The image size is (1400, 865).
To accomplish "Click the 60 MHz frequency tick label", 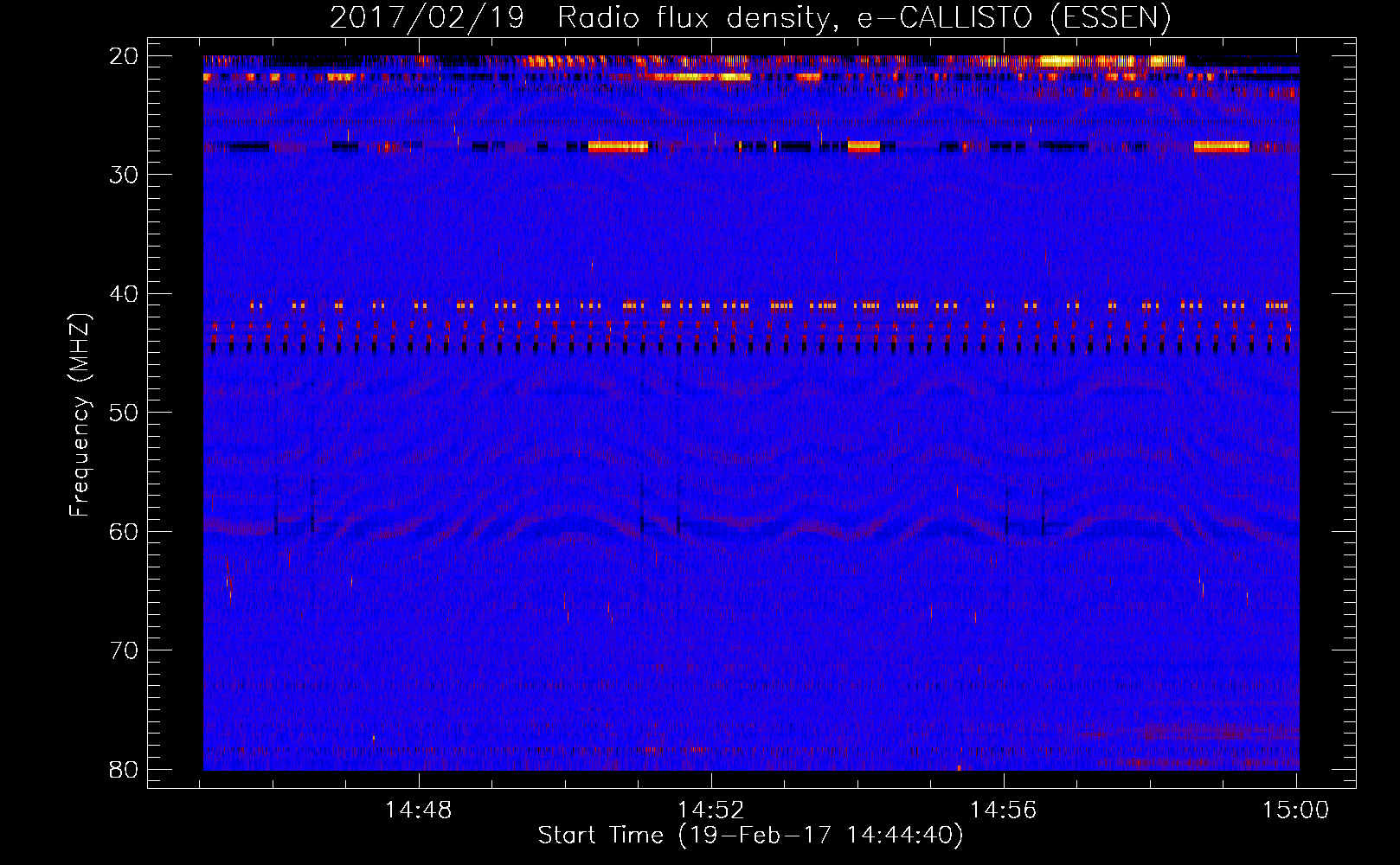I will (x=124, y=531).
